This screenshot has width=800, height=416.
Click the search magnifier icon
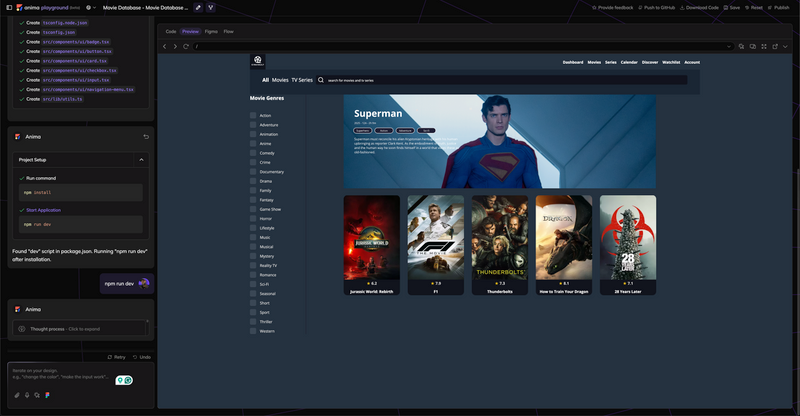[321, 80]
